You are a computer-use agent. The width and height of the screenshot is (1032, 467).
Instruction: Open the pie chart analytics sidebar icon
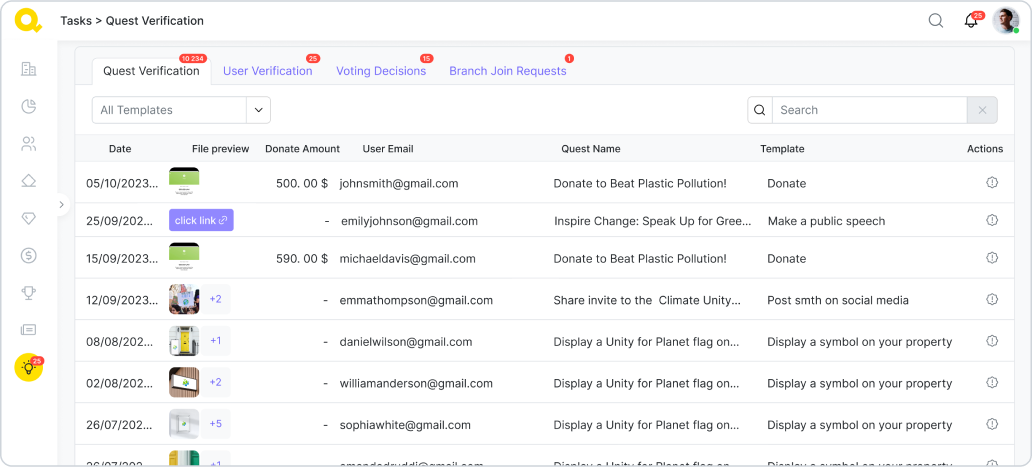[29, 106]
